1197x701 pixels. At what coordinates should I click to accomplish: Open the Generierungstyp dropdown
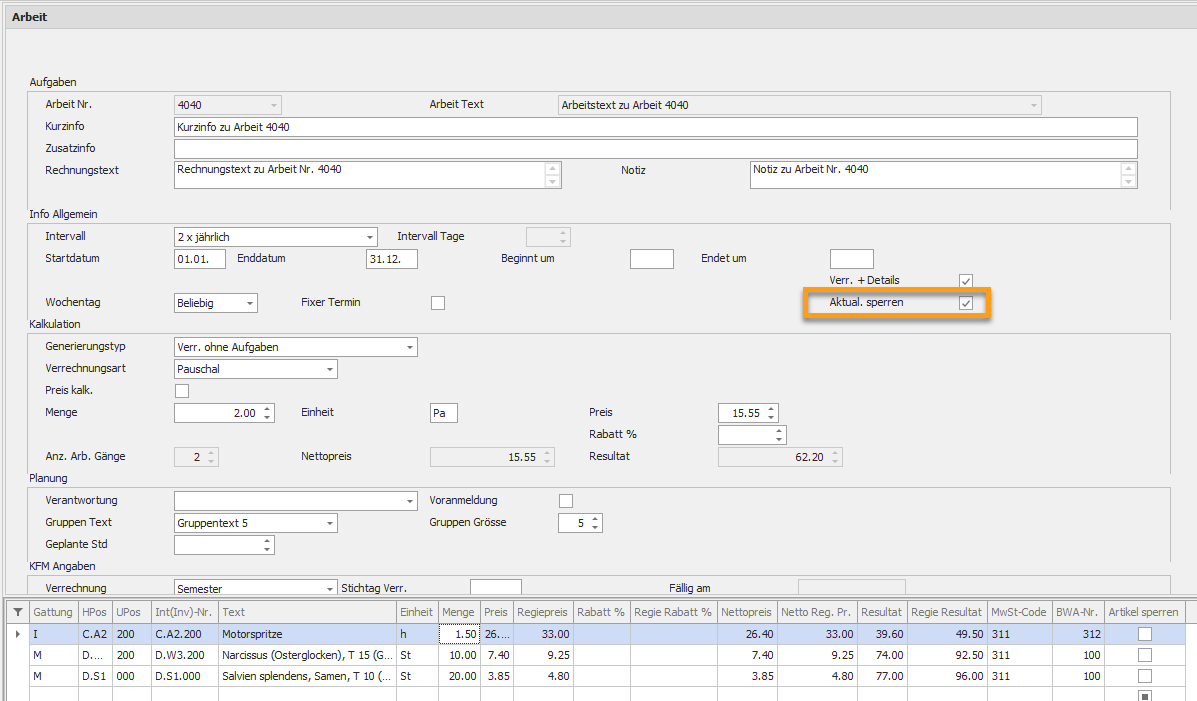point(409,347)
